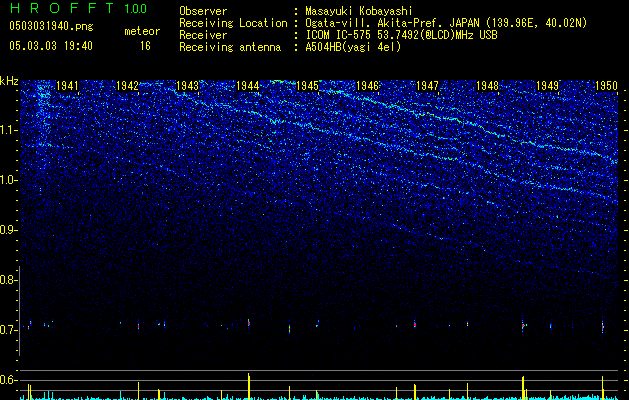Image resolution: width=629 pixels, height=400 pixels.
Task: Click the 1944 time marker
Action: [248, 86]
